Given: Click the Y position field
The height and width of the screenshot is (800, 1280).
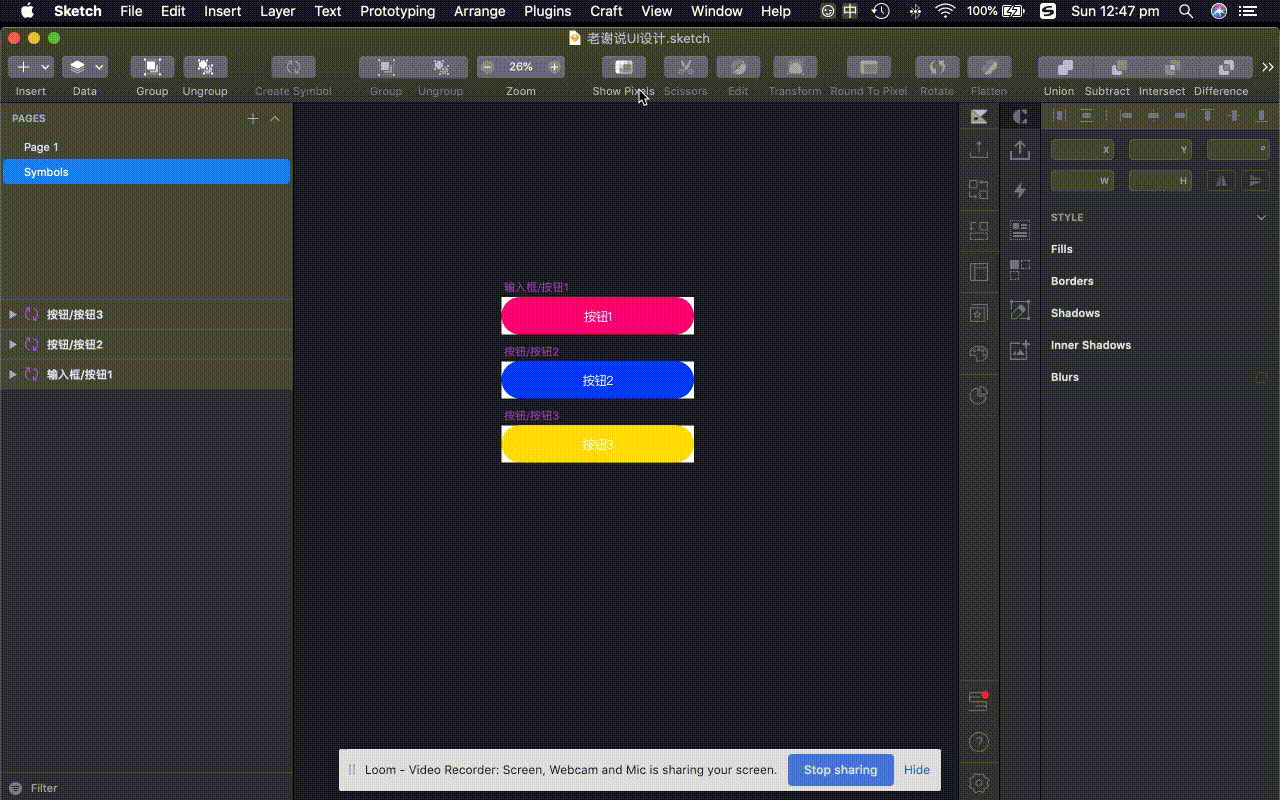Looking at the screenshot, I should 1160,149.
